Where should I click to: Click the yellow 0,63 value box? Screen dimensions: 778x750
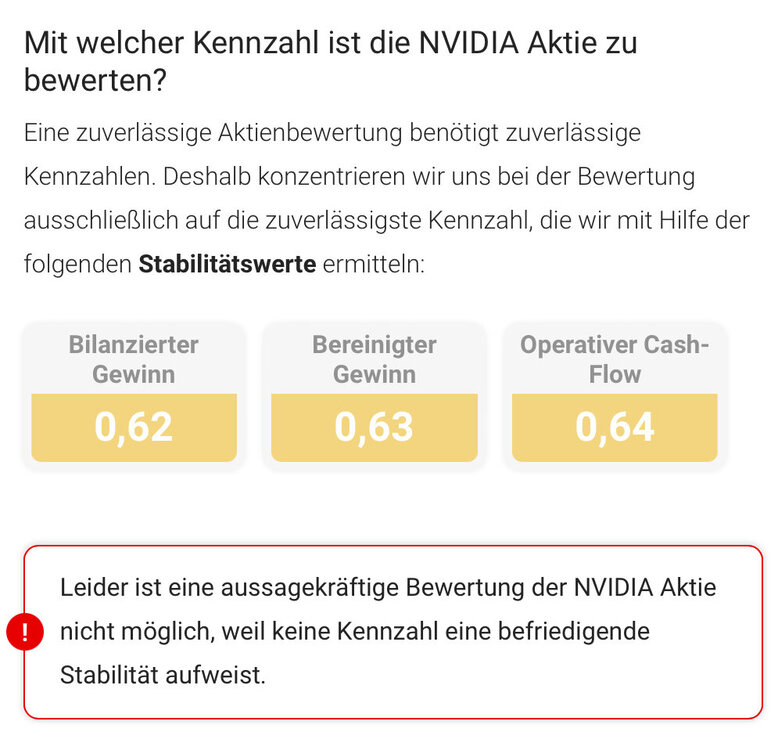pos(374,427)
